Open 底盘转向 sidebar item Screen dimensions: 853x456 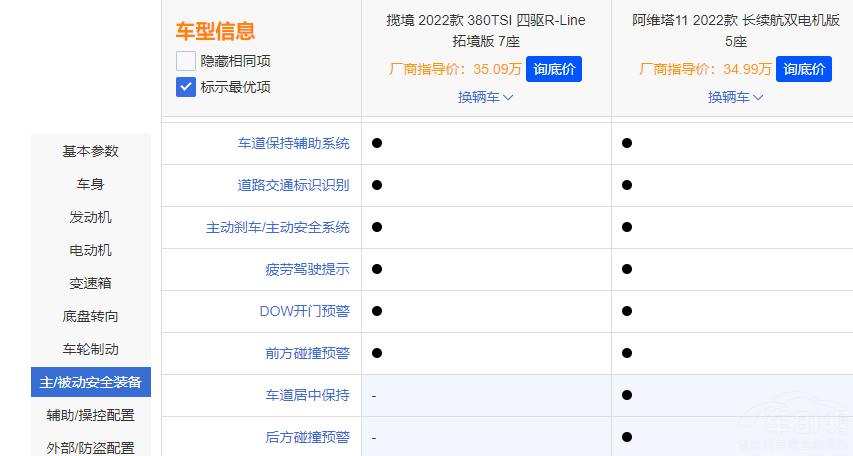[91, 316]
